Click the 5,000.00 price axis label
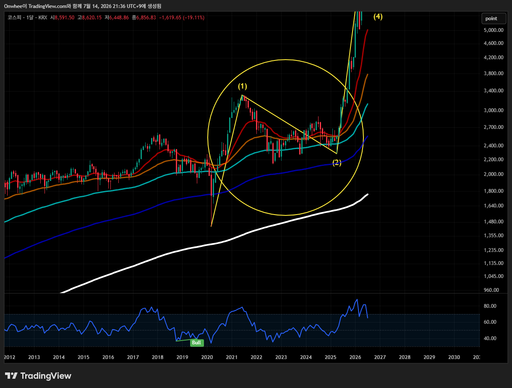This screenshot has width=512, height=388. [x=494, y=30]
